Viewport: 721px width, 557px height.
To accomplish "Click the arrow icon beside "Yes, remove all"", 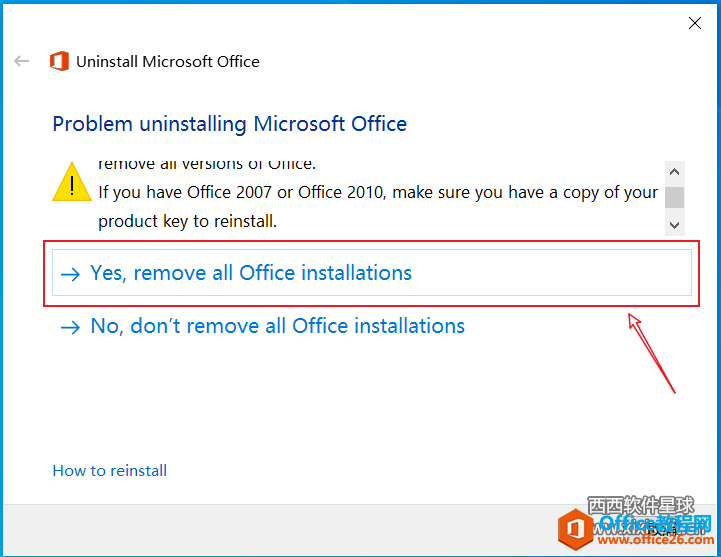I will coord(70,274).
